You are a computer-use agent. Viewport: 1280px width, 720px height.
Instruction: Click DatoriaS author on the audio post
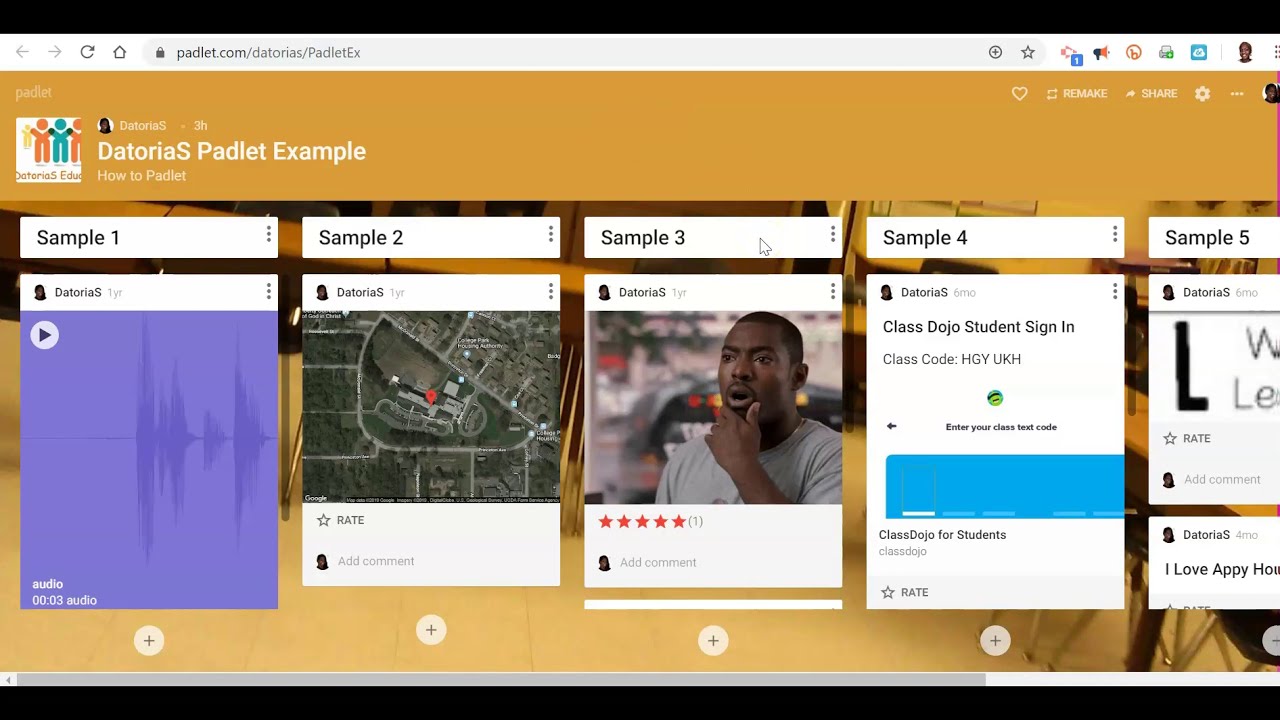pyautogui.click(x=77, y=292)
